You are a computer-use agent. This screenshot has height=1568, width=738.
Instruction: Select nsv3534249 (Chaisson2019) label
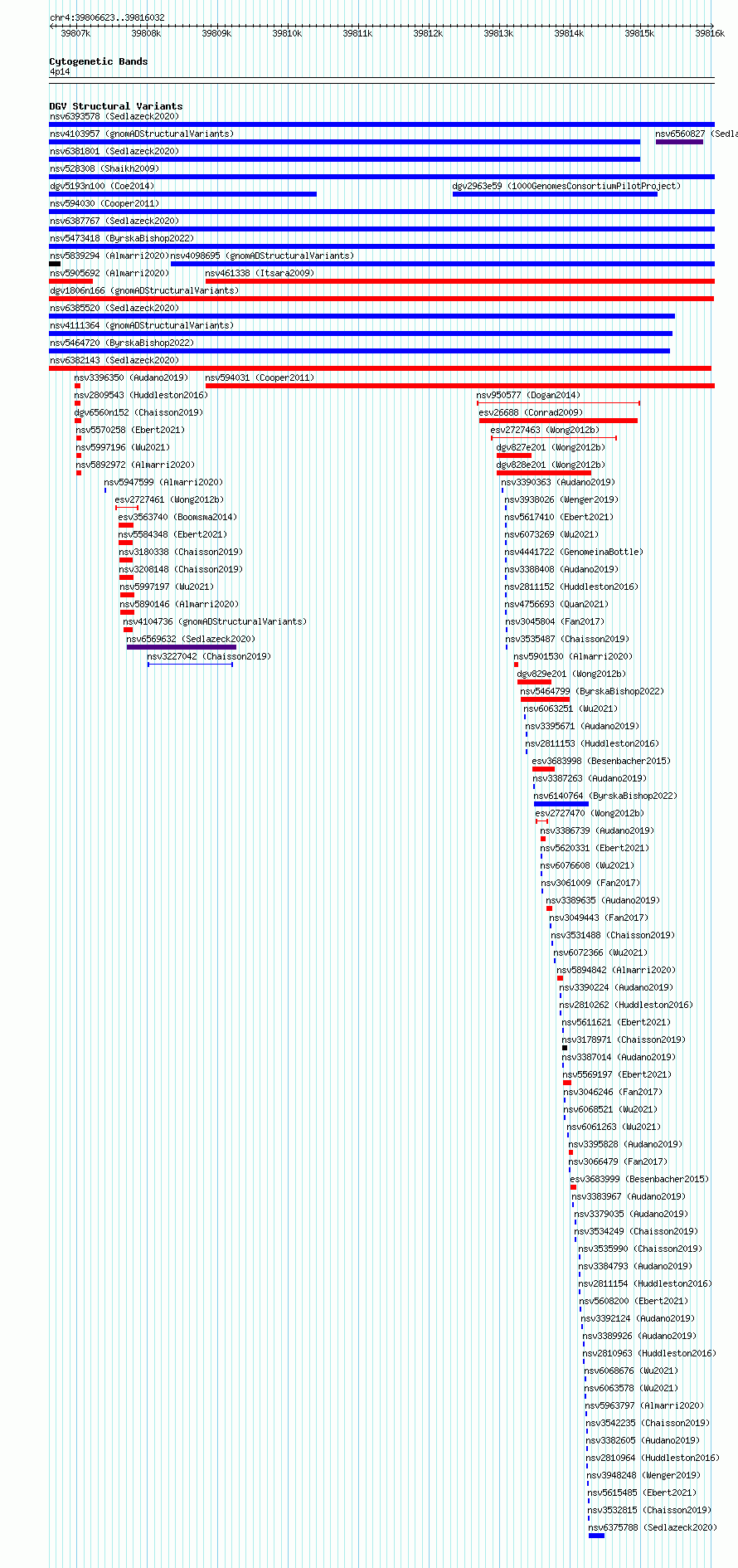point(636,1232)
